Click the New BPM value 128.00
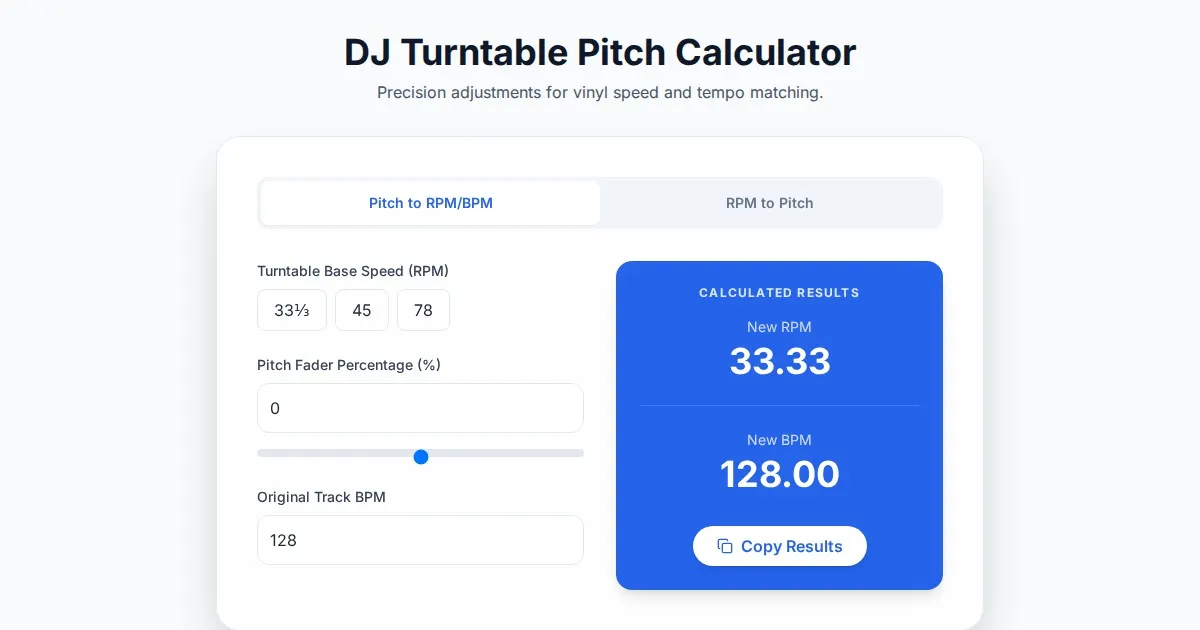 click(779, 474)
